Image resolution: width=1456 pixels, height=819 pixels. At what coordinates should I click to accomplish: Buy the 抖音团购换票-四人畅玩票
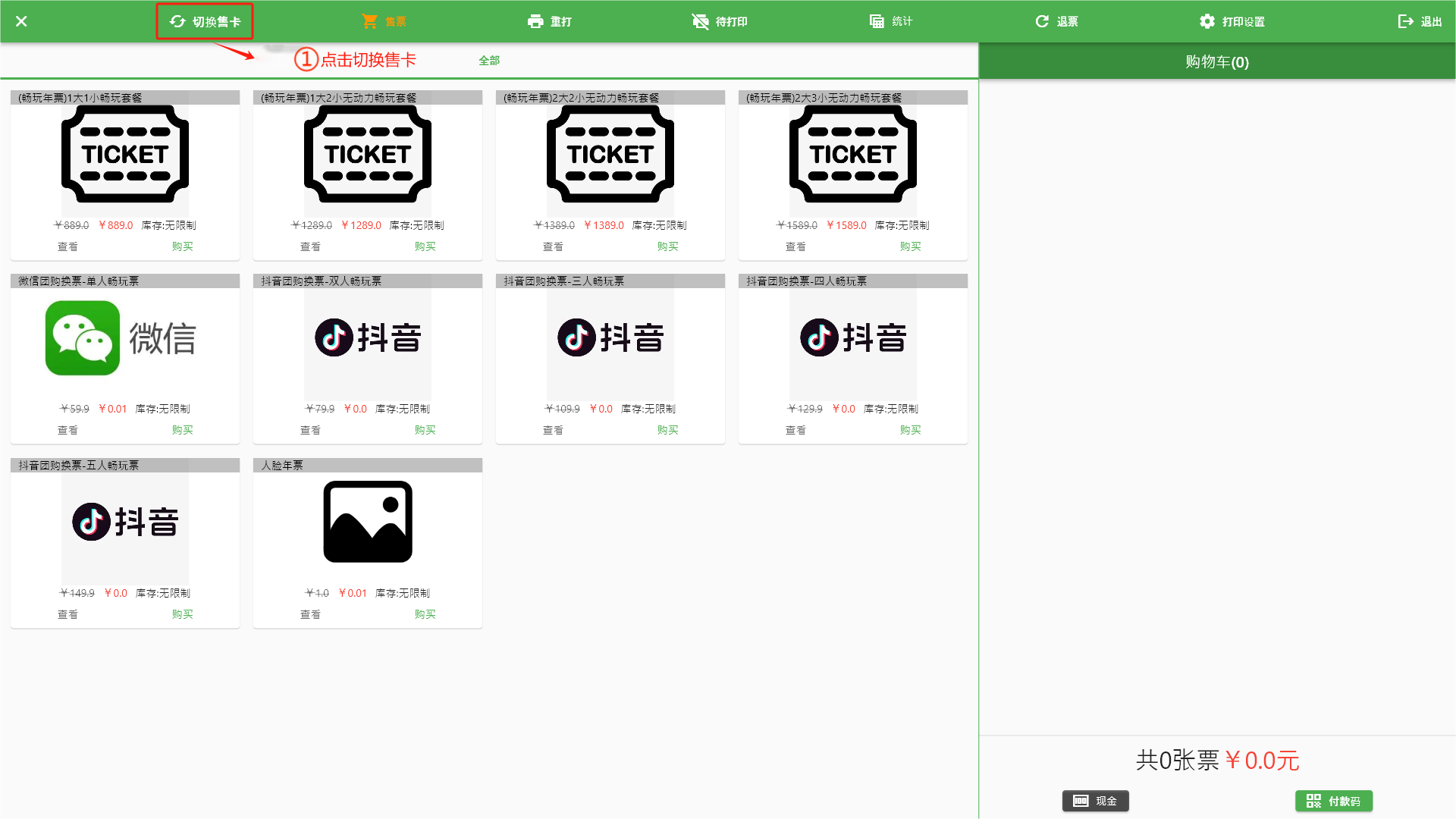[910, 430]
